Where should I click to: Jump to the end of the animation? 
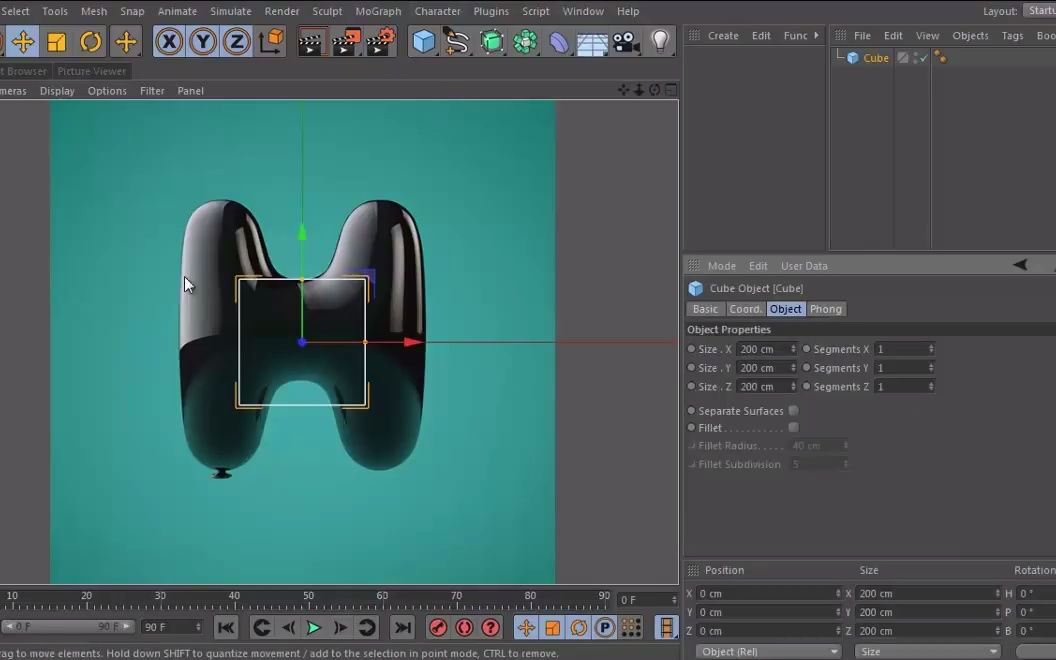402,628
